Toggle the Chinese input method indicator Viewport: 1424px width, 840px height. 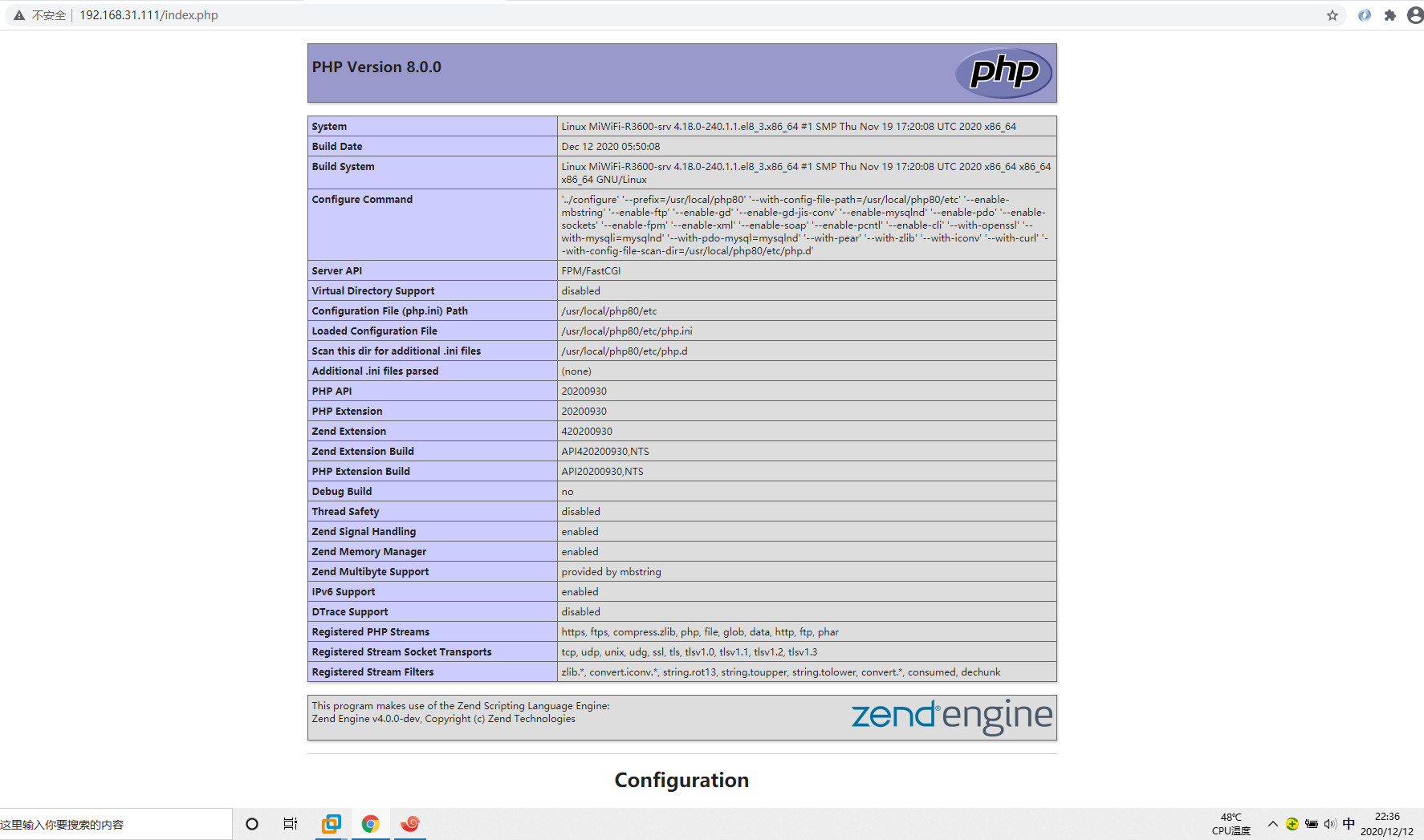click(1349, 824)
